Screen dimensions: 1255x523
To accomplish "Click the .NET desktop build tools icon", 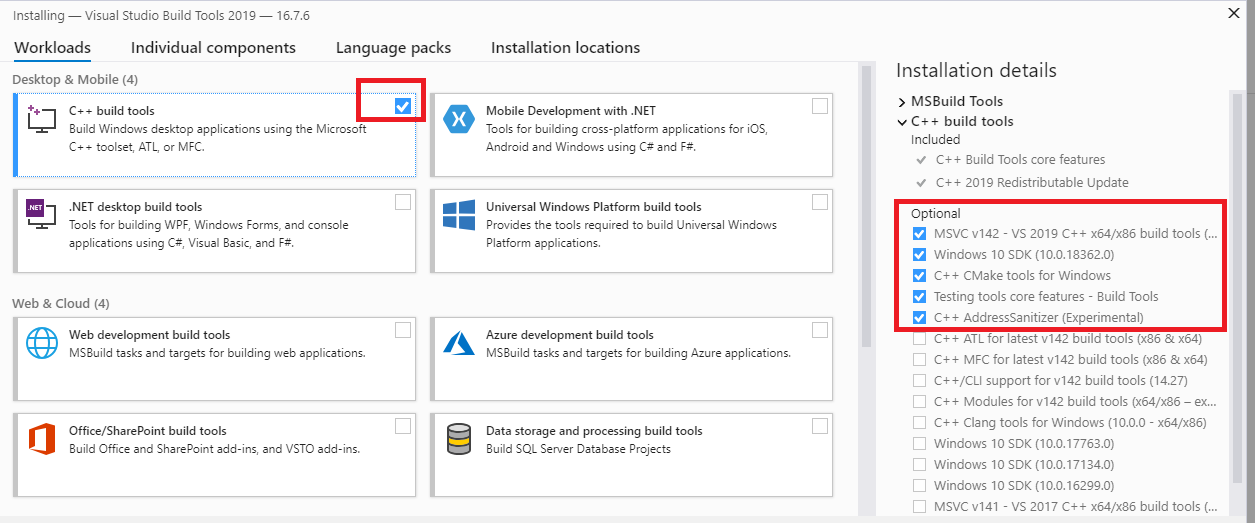I will coord(41,214).
